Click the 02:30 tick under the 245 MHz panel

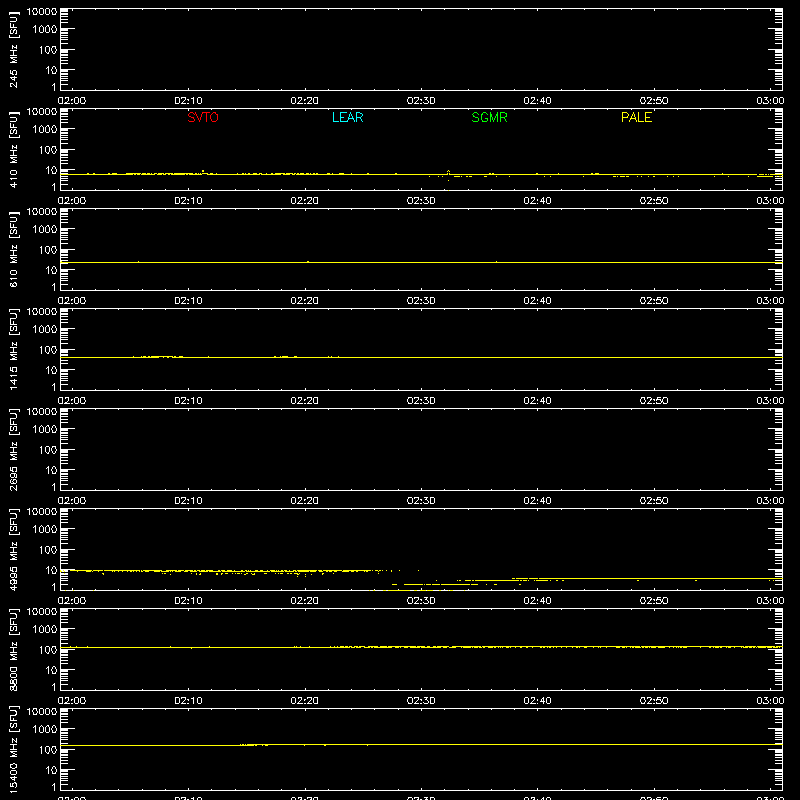(x=421, y=101)
